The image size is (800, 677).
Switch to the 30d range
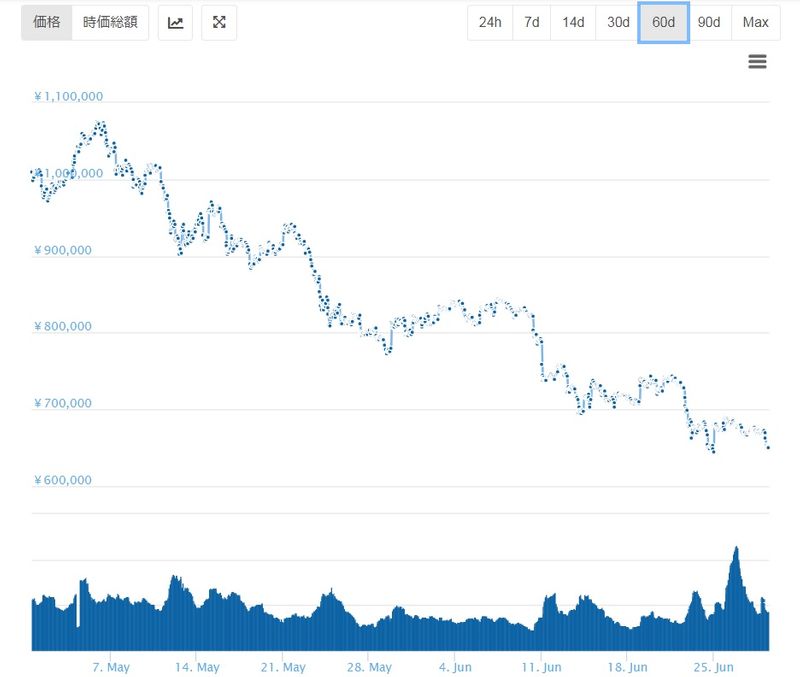click(x=617, y=23)
